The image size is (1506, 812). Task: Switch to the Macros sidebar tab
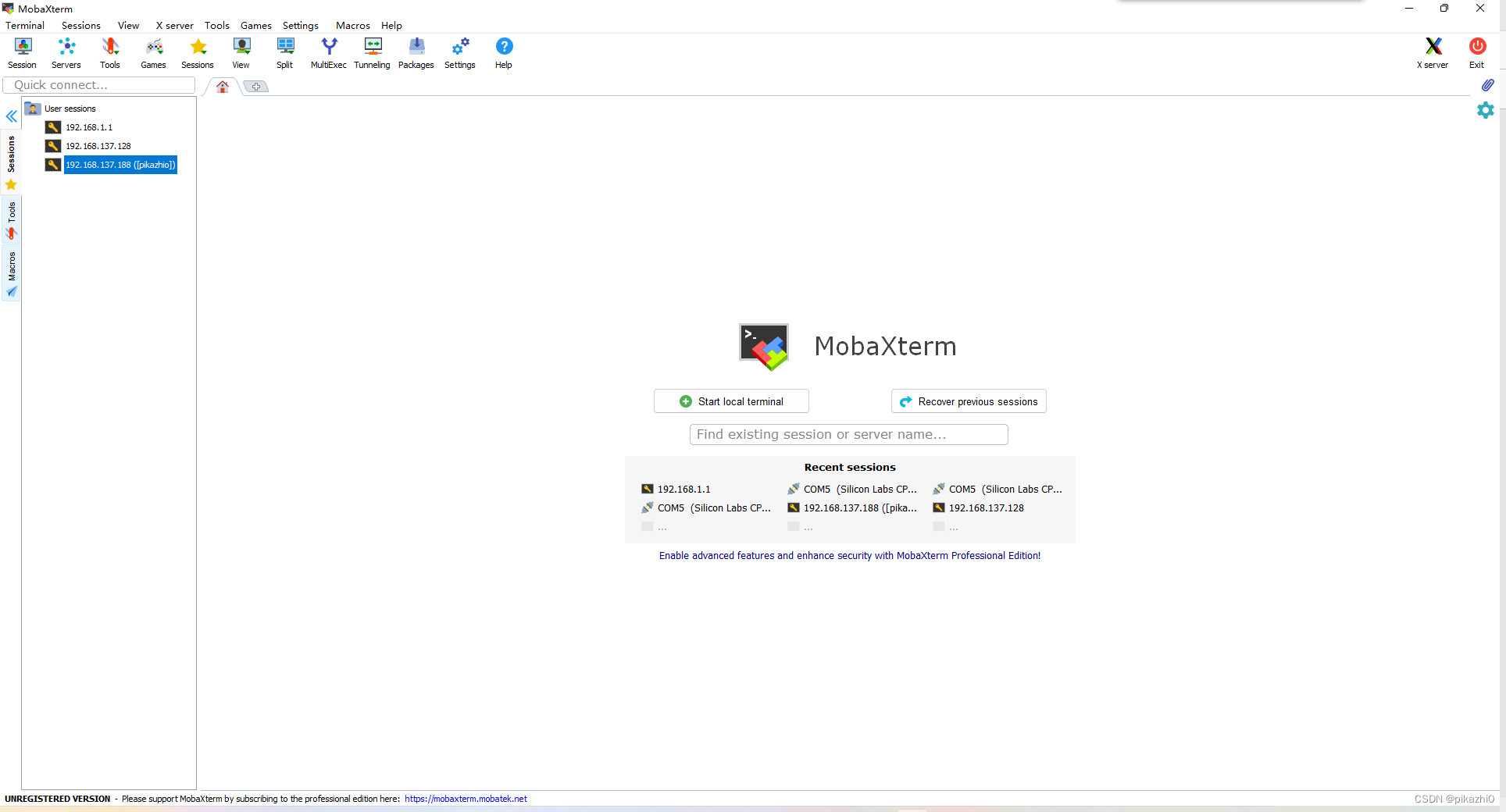(x=11, y=274)
